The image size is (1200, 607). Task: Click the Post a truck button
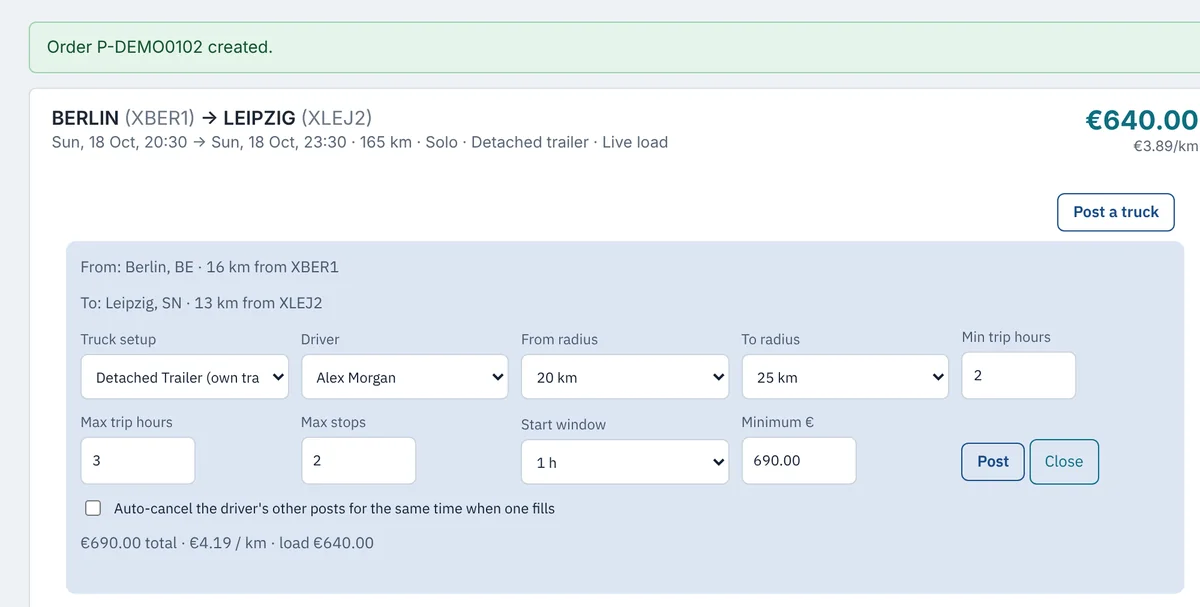(x=1116, y=212)
